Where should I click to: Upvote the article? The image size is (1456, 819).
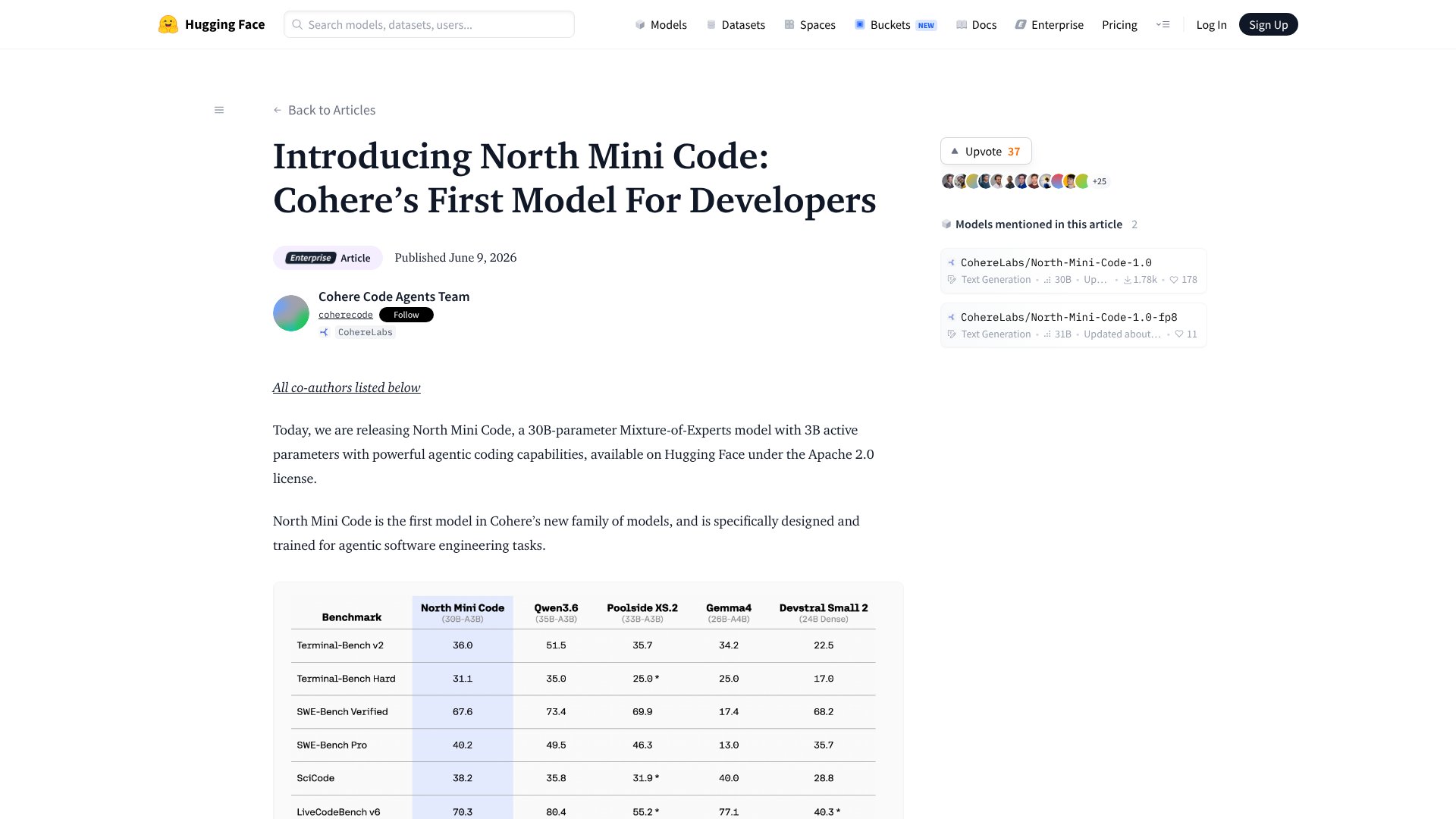coord(986,151)
